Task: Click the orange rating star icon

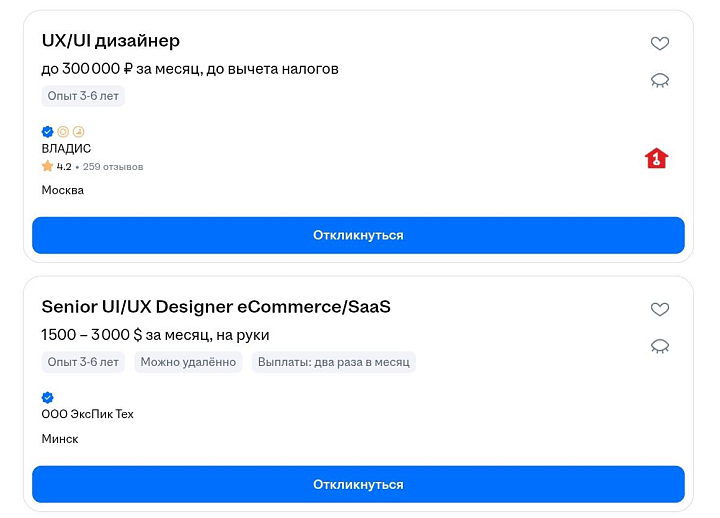Action: coord(47,167)
